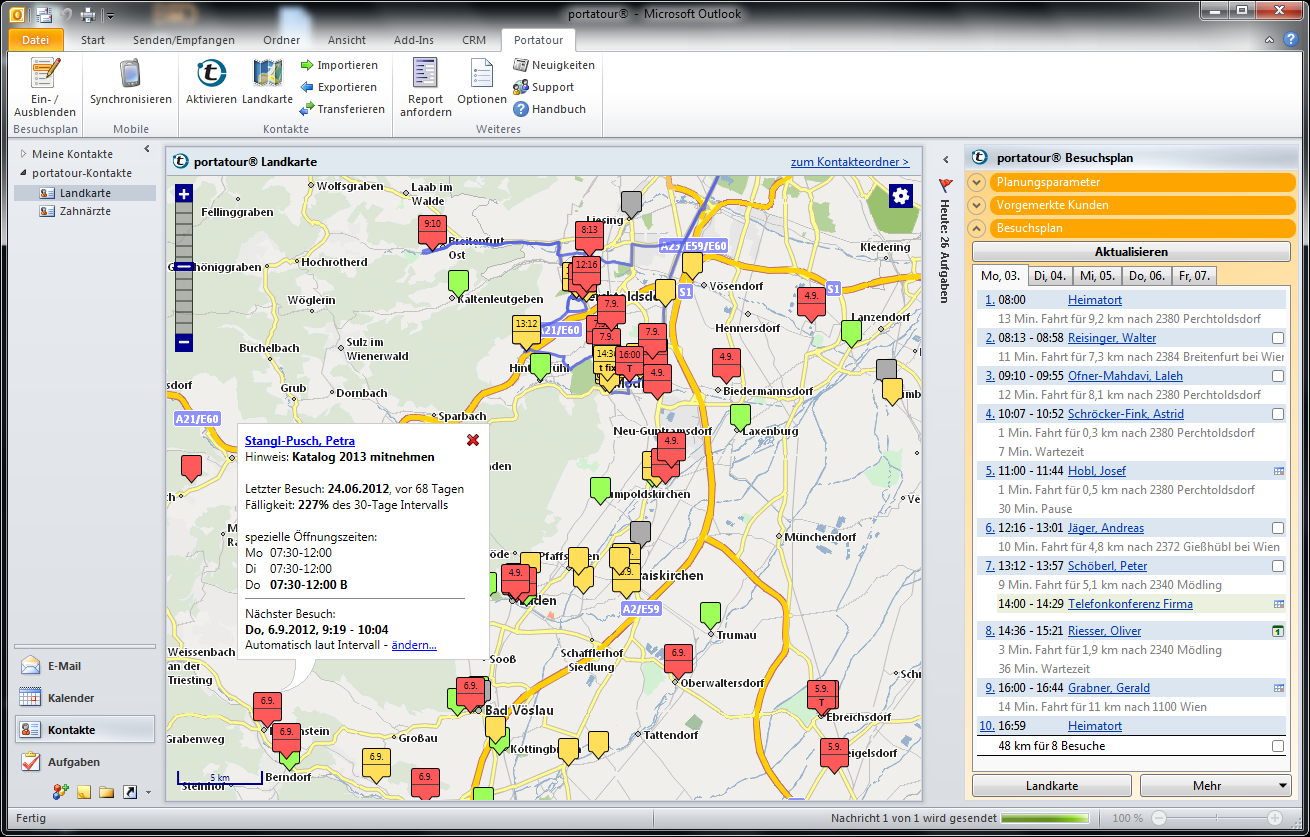
Task: Open the Kalender navigation pane
Action: click(85, 698)
